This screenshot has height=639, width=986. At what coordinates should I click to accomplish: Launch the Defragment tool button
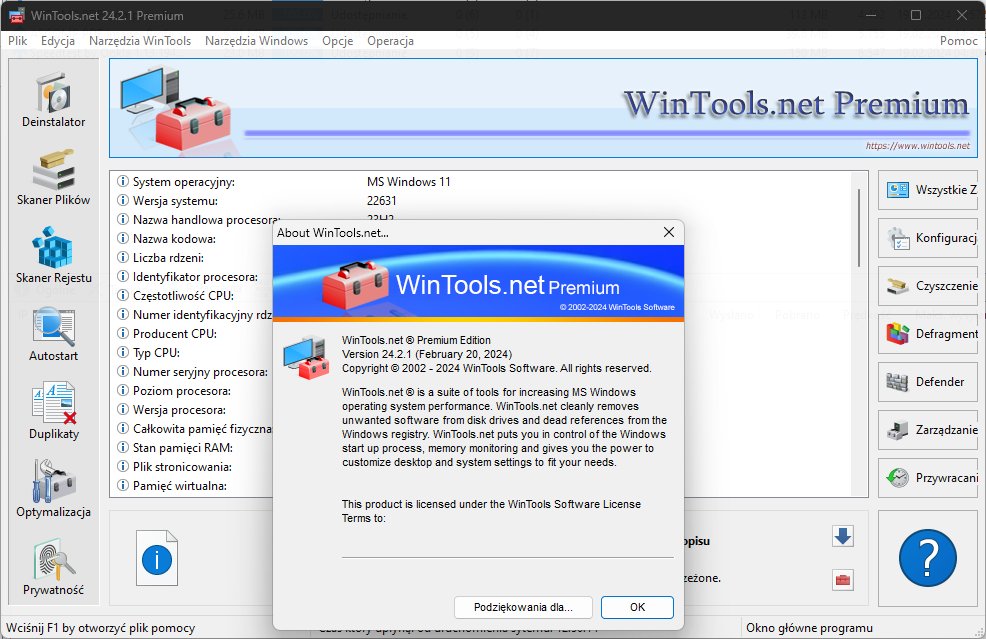[929, 334]
